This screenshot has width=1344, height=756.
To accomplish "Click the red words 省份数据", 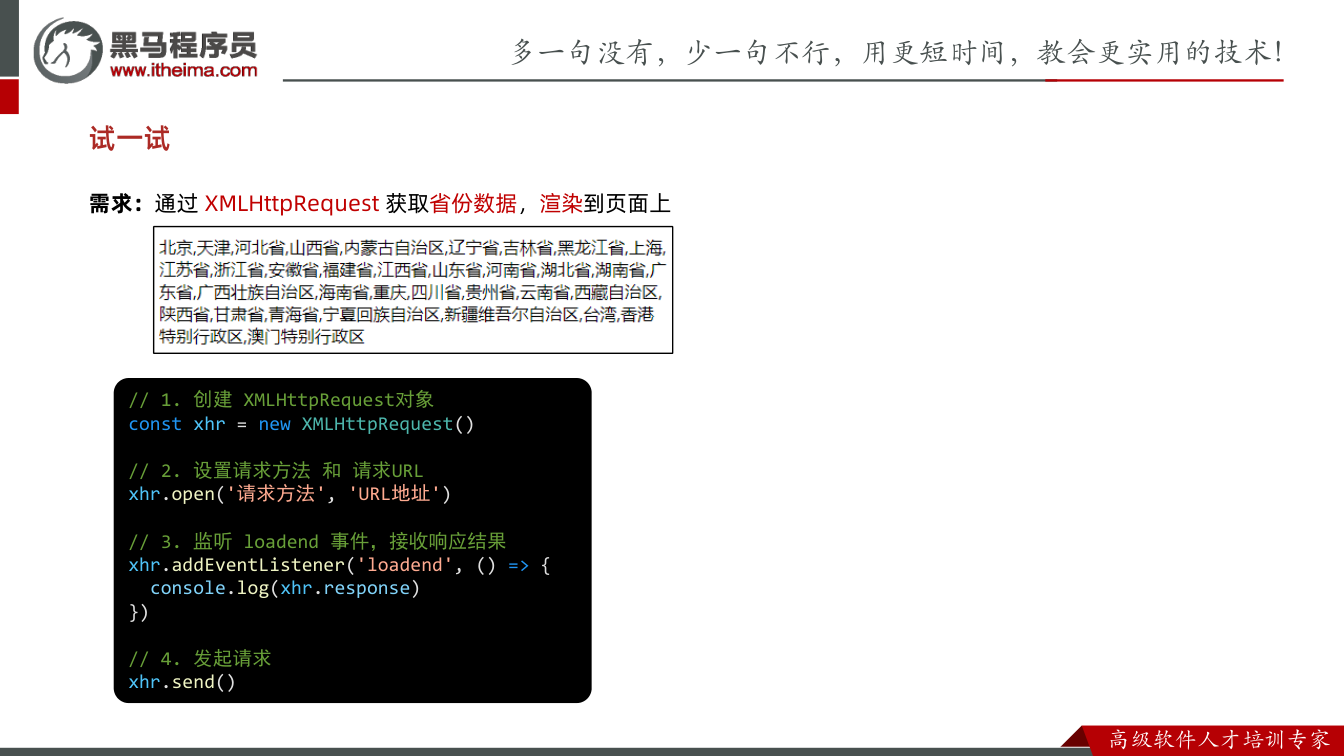I will point(473,204).
